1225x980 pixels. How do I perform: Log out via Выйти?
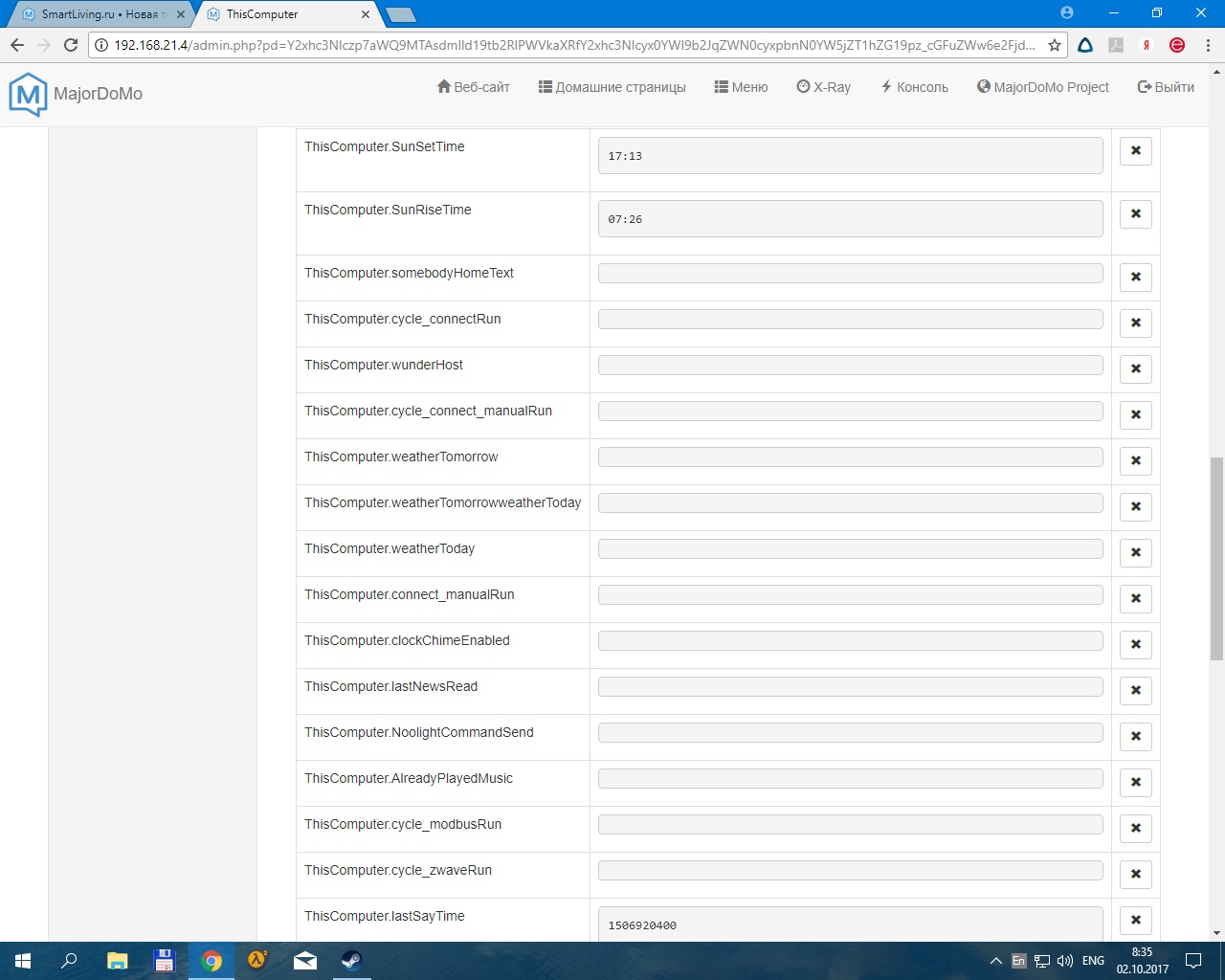(1166, 87)
